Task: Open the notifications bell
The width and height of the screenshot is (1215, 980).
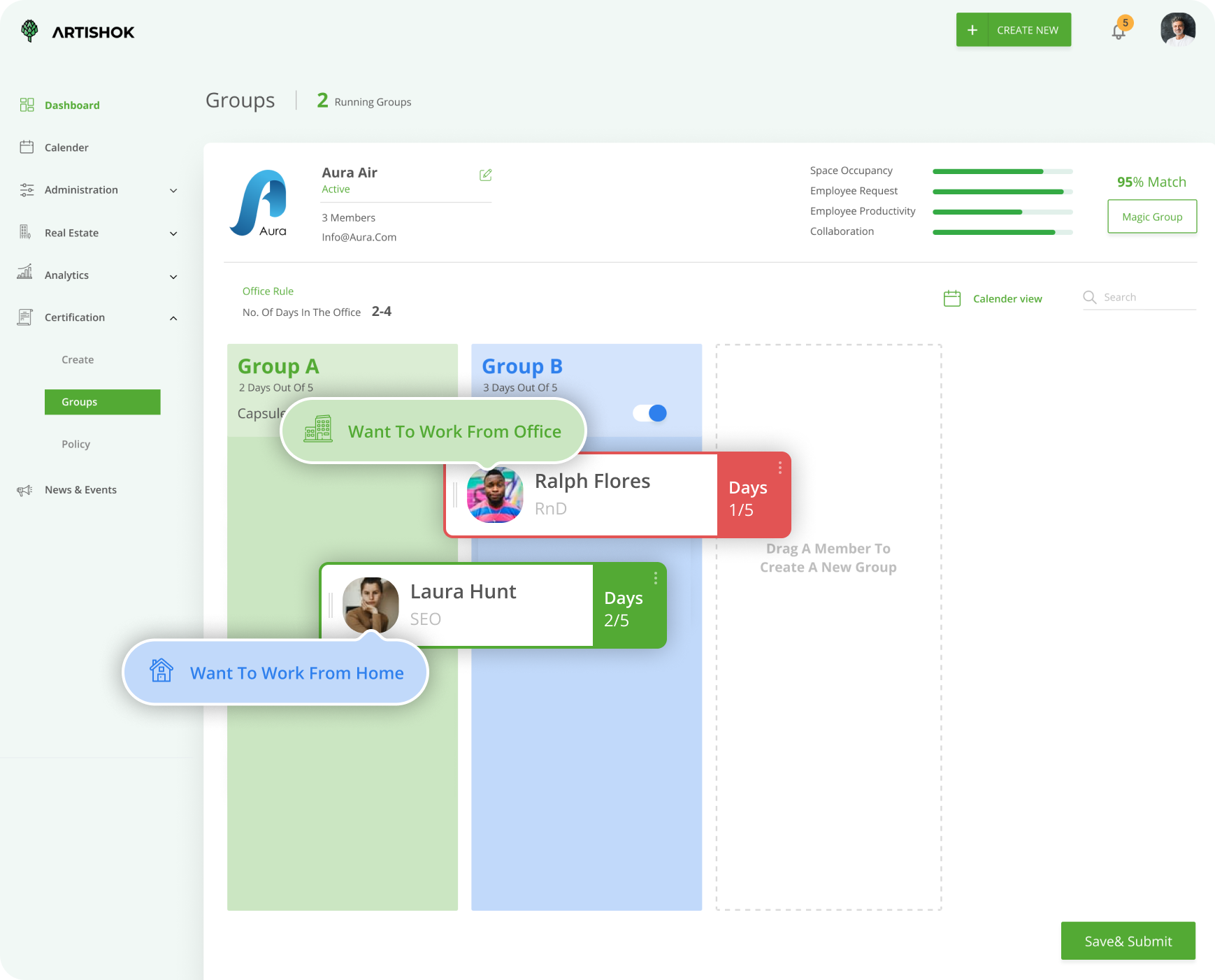Action: pyautogui.click(x=1119, y=31)
